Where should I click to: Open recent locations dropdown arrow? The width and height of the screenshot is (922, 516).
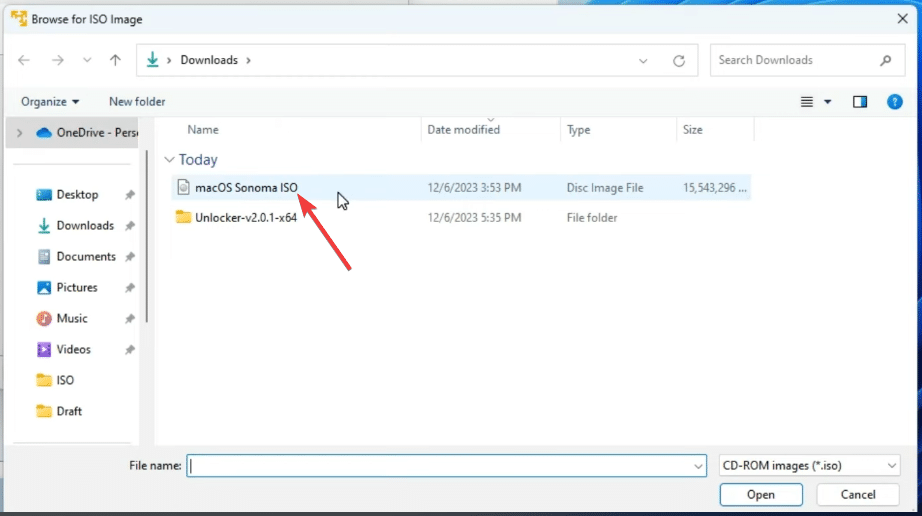click(x=87, y=60)
